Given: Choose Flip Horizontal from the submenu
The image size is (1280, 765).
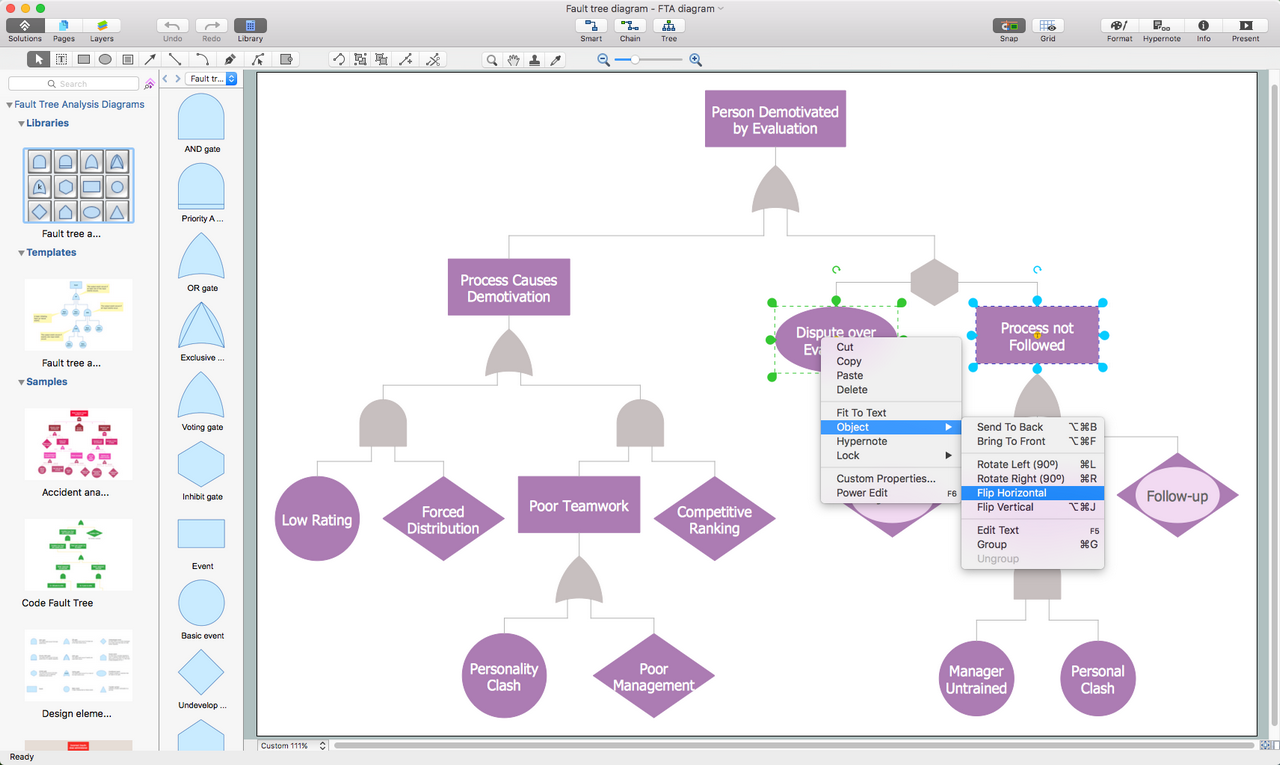Looking at the screenshot, I should point(1012,493).
